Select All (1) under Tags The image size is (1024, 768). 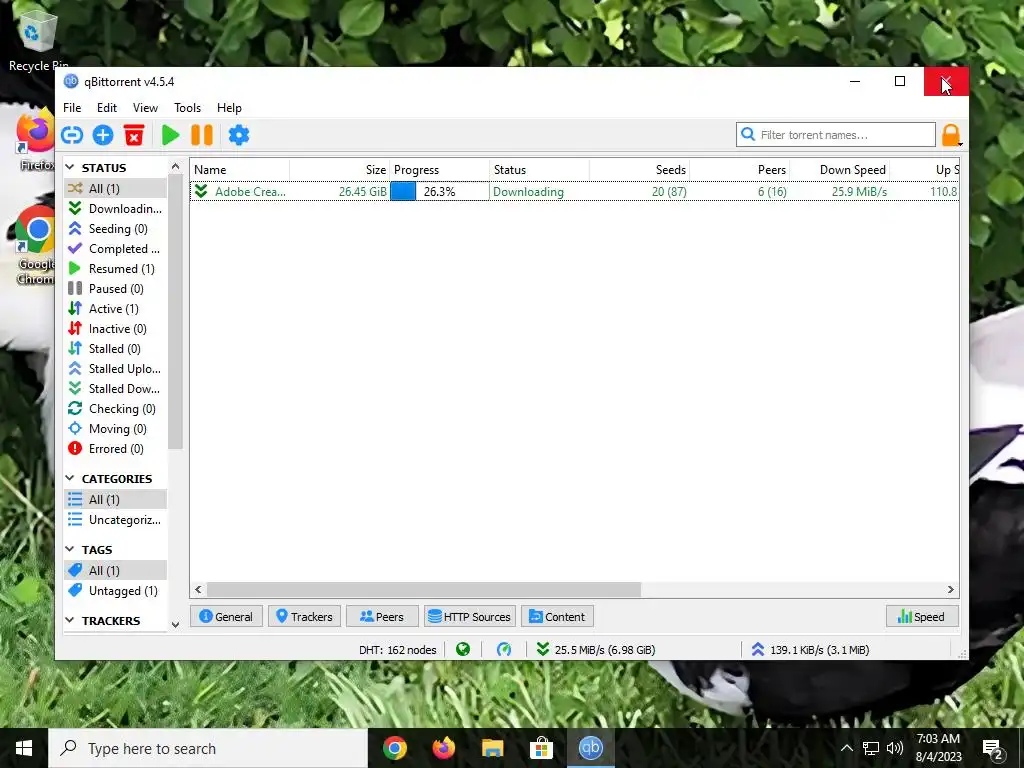pyautogui.click(x=116, y=571)
